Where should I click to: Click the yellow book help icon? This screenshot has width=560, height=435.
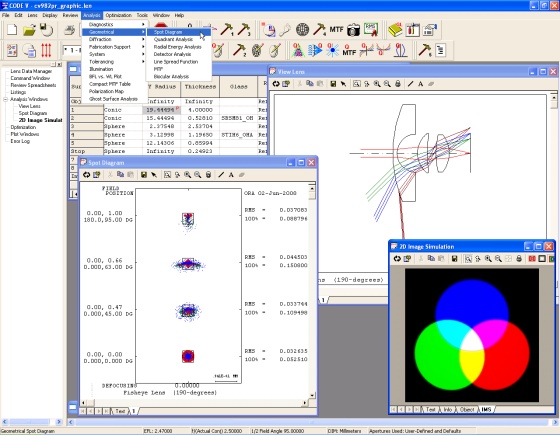(x=395, y=30)
